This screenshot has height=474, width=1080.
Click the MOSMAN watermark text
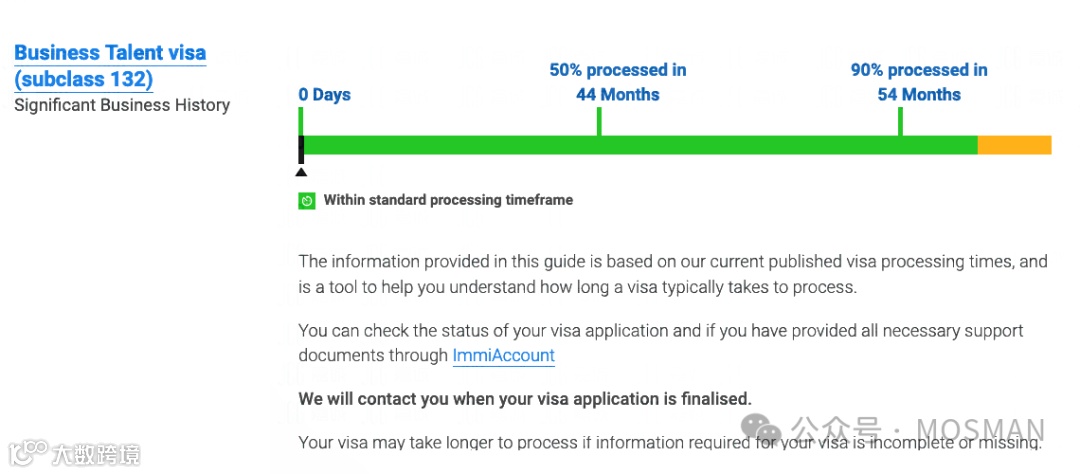[980, 431]
